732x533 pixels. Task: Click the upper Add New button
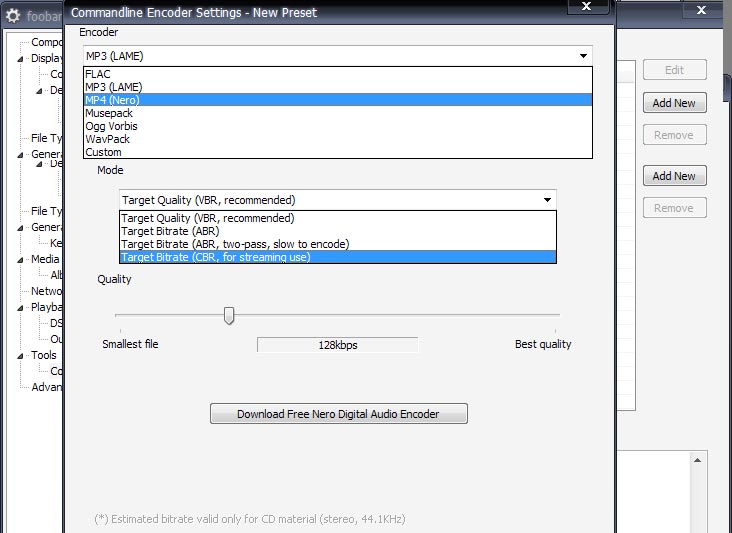[x=674, y=103]
